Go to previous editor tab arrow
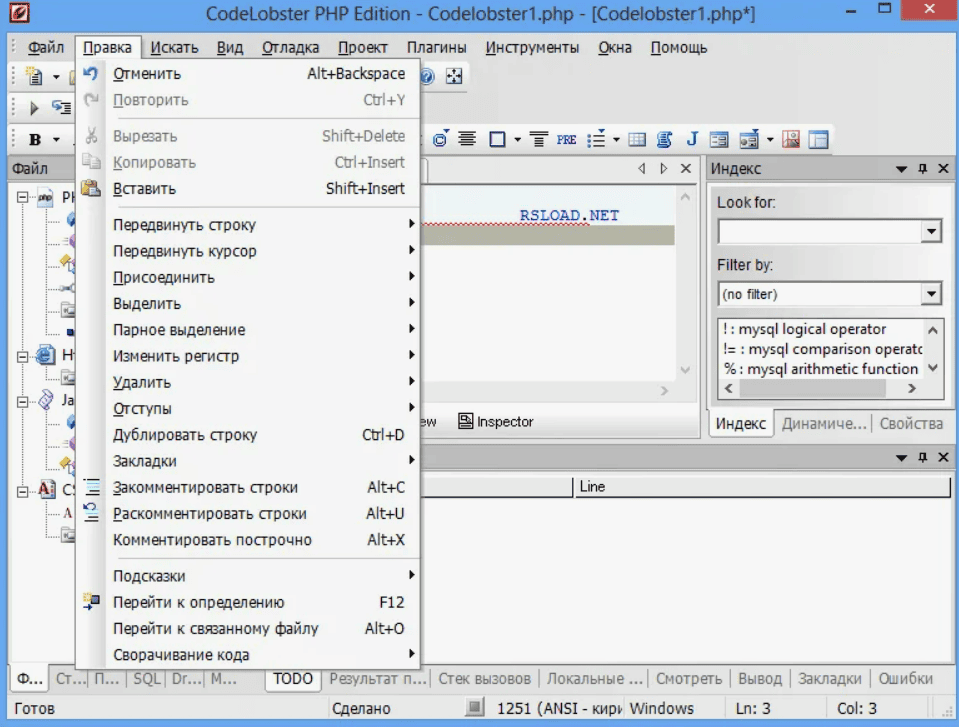Viewport: 959px width, 727px height. pos(642,168)
